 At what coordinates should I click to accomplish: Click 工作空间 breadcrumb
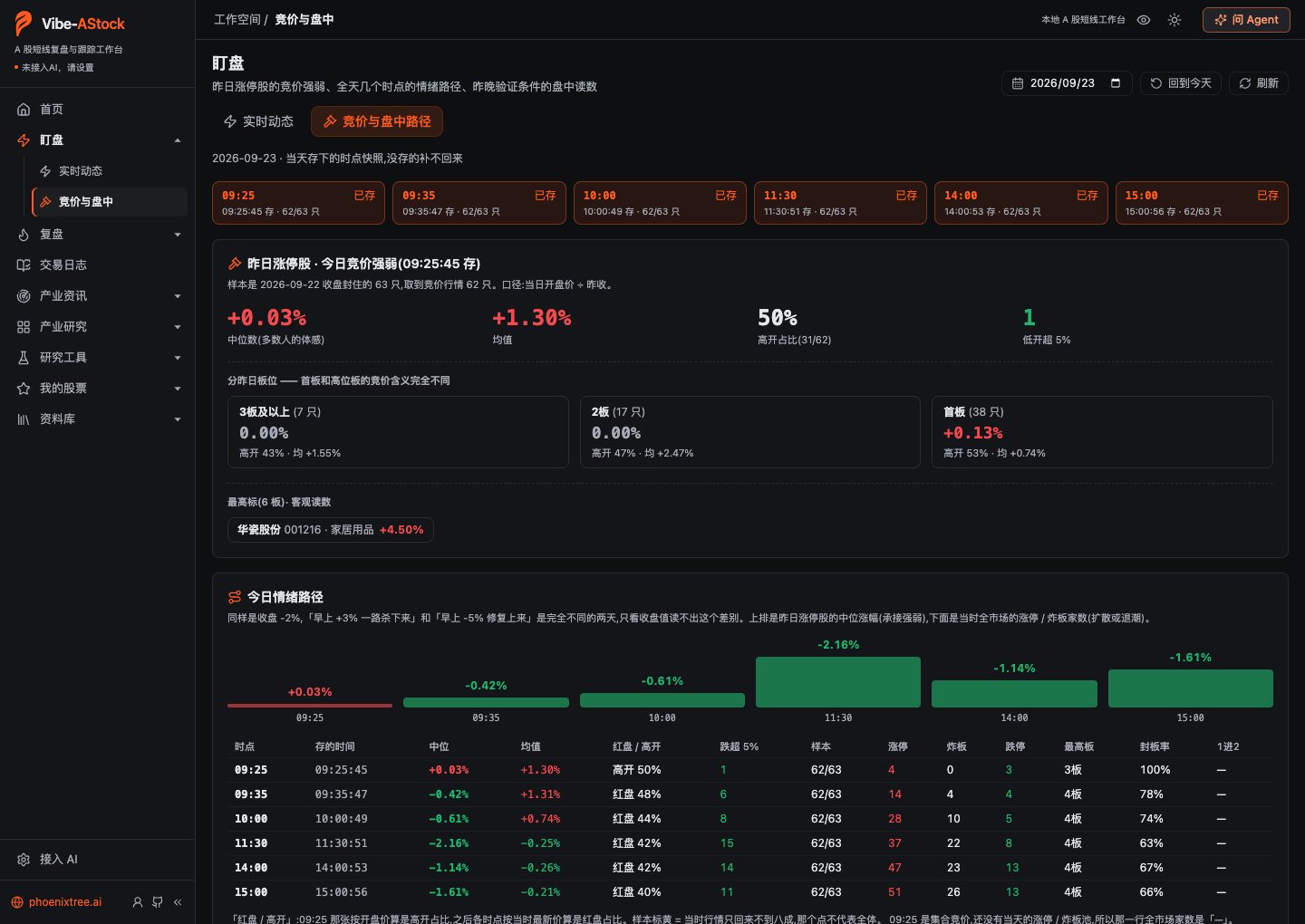click(237, 20)
